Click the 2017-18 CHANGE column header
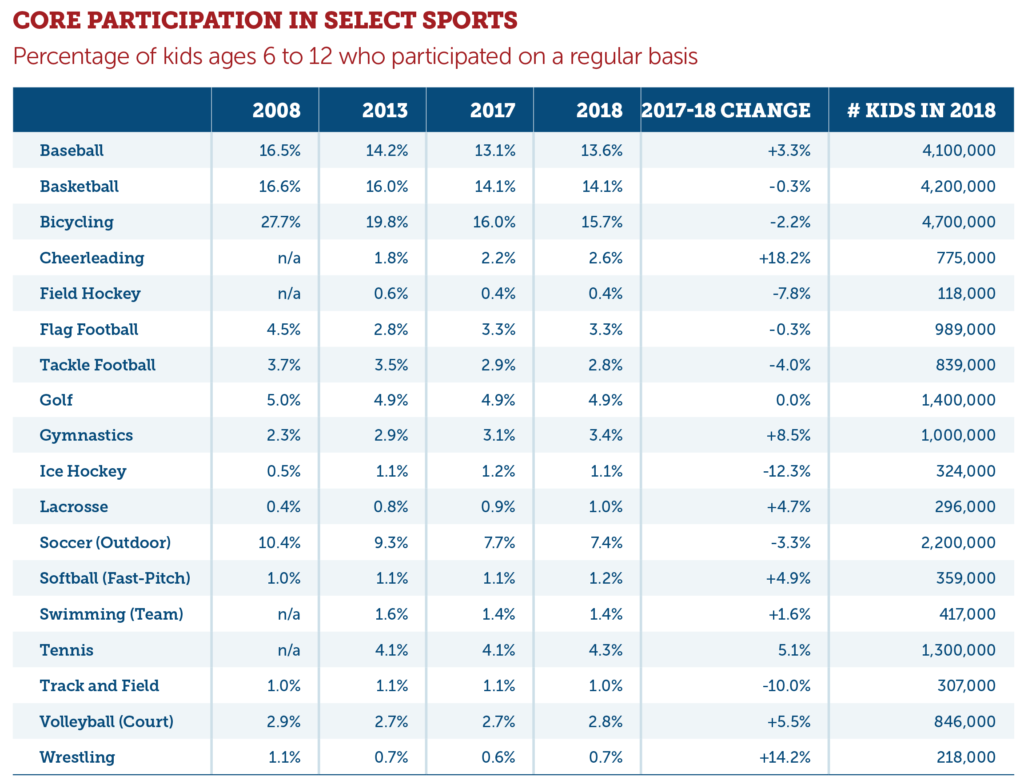The height and width of the screenshot is (784, 1024). (x=726, y=110)
